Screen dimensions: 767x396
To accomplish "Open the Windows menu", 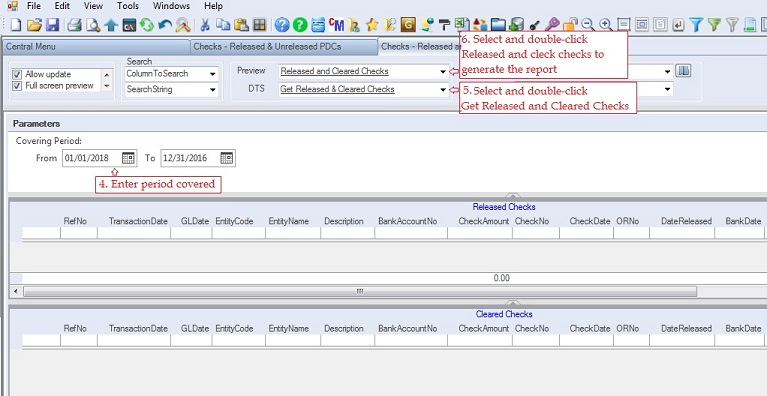I will coord(171,6).
